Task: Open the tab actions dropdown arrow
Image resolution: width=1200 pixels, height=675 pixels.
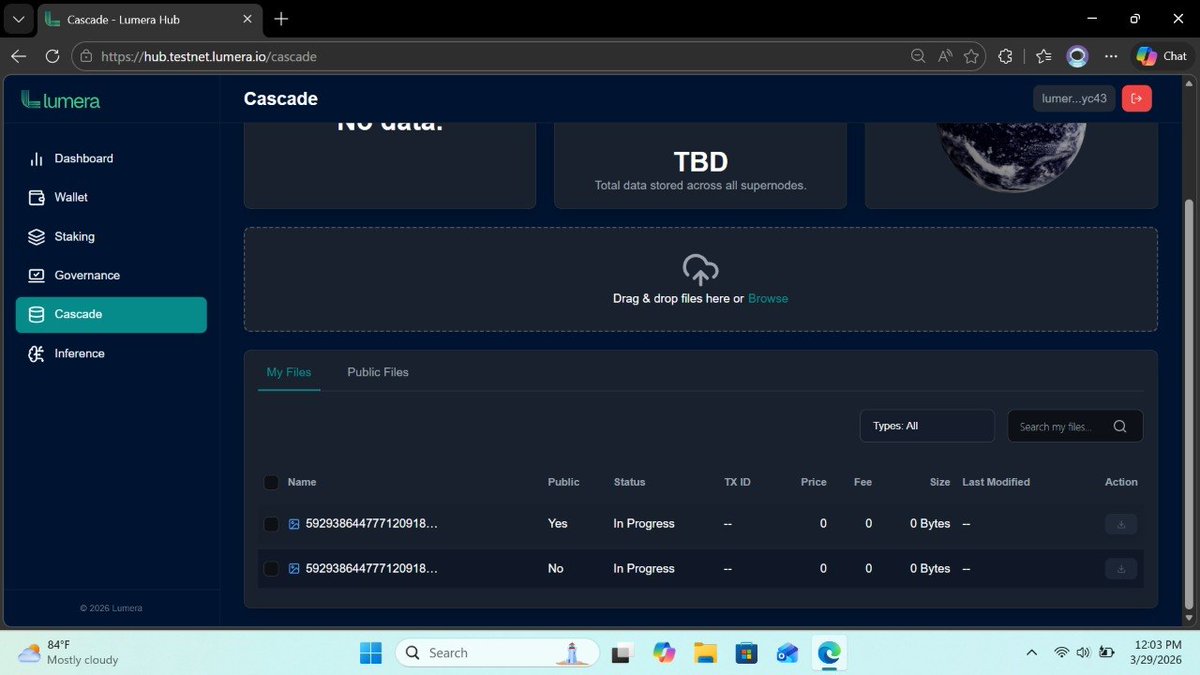Action: (x=18, y=19)
